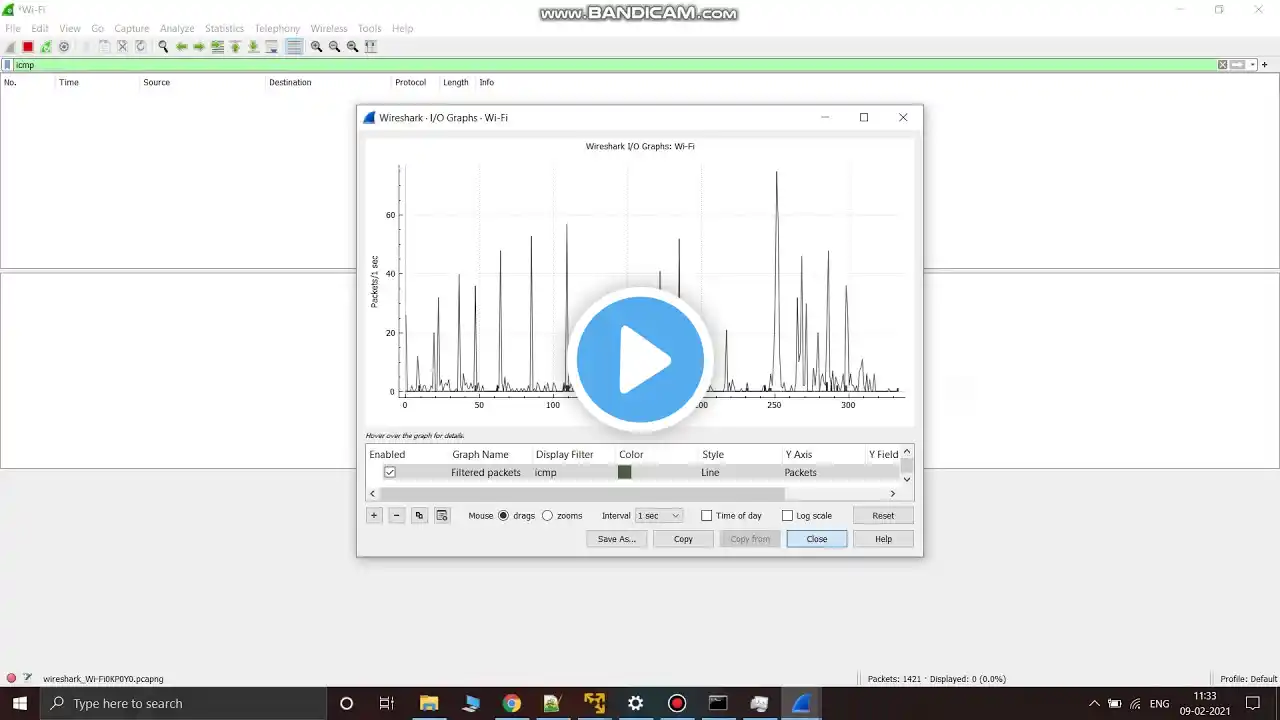Clear the display filter with the X icon

pos(1222,65)
